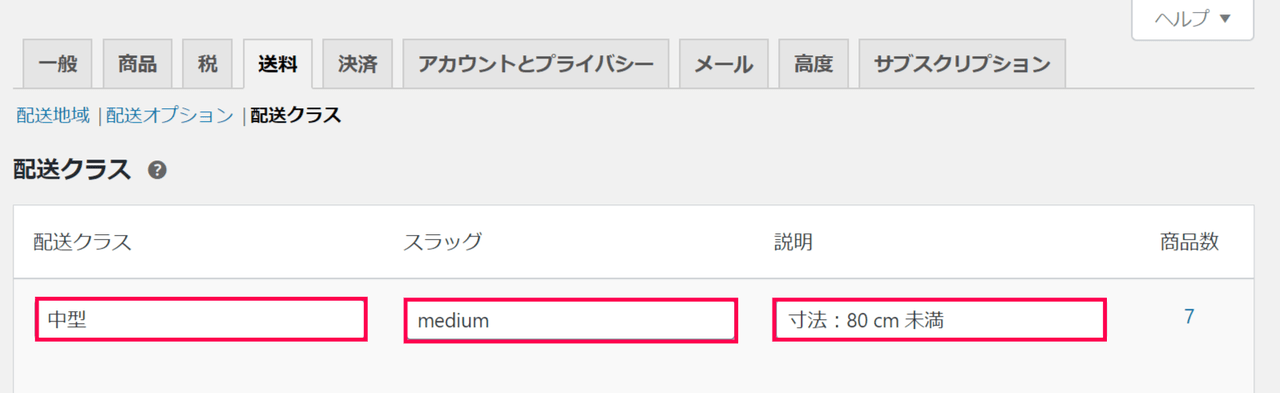
Task: Focus the shipping class name field containing 中型
Action: pyautogui.click(x=201, y=319)
